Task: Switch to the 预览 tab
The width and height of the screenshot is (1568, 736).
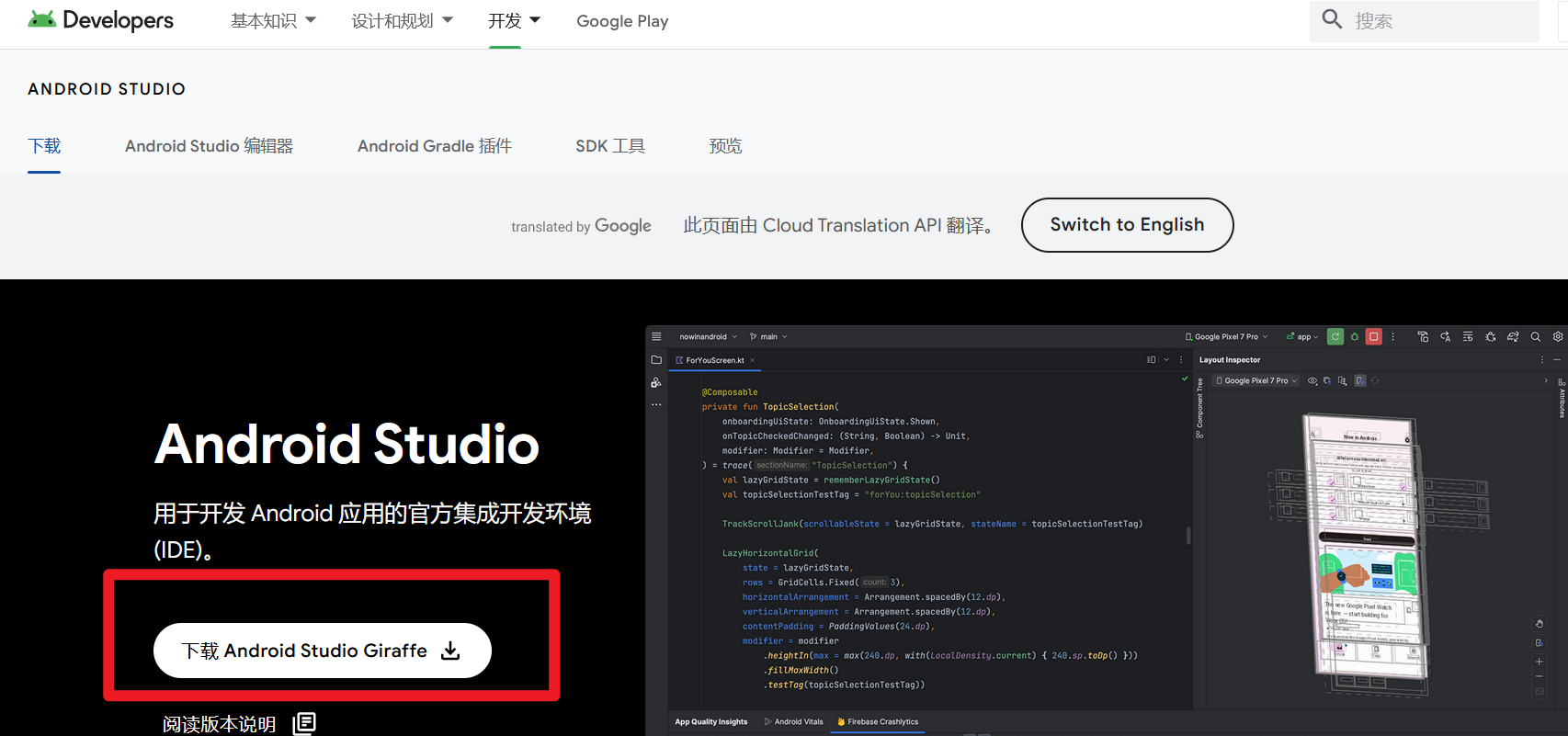Action: point(725,146)
